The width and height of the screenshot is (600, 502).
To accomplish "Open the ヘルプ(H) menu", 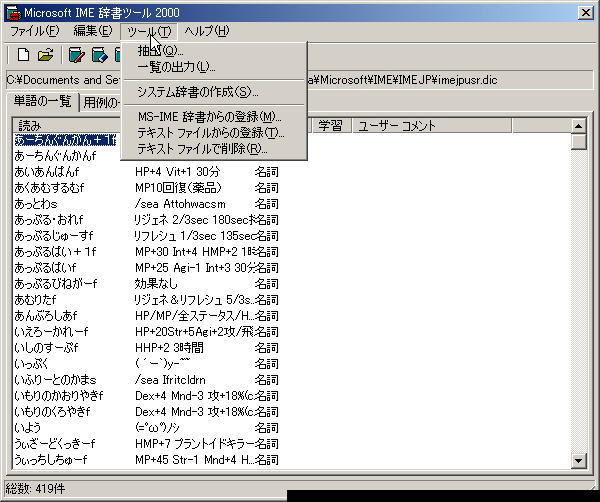I will [x=207, y=31].
